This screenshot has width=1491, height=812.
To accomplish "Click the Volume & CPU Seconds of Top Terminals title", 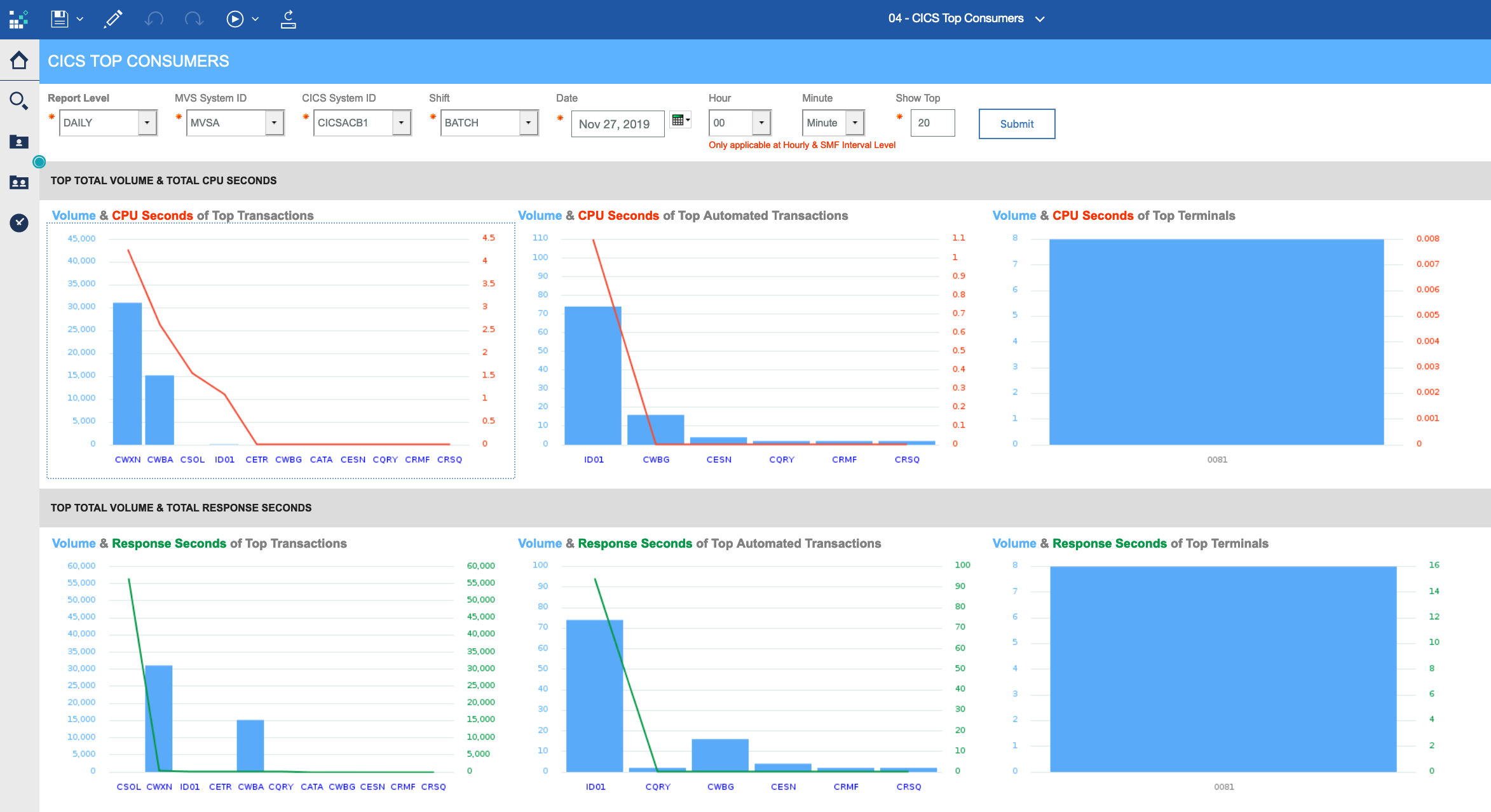I will [1113, 215].
